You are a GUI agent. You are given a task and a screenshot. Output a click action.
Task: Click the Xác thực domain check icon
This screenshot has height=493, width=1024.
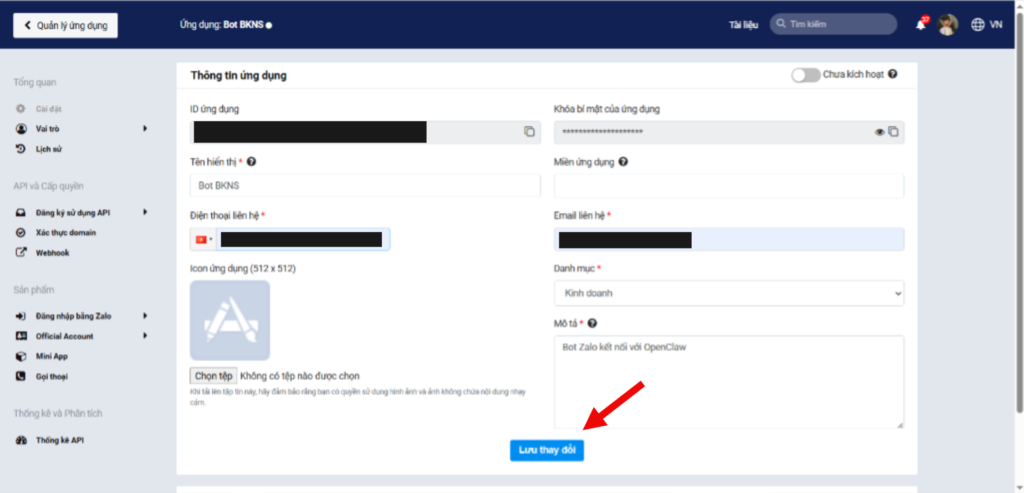point(21,232)
